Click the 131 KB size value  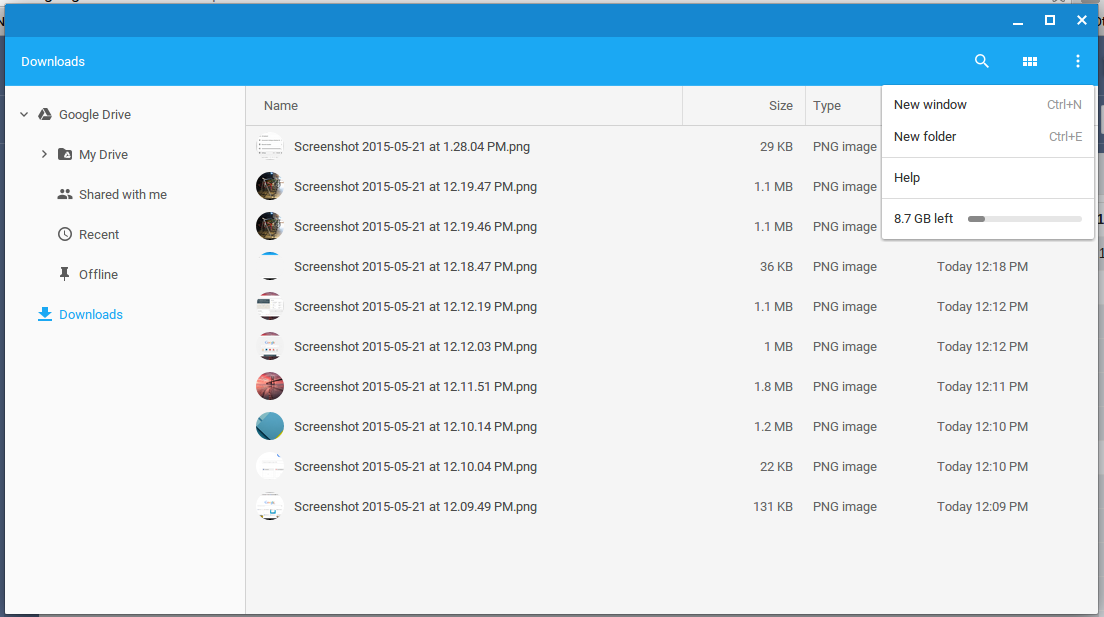coord(773,507)
